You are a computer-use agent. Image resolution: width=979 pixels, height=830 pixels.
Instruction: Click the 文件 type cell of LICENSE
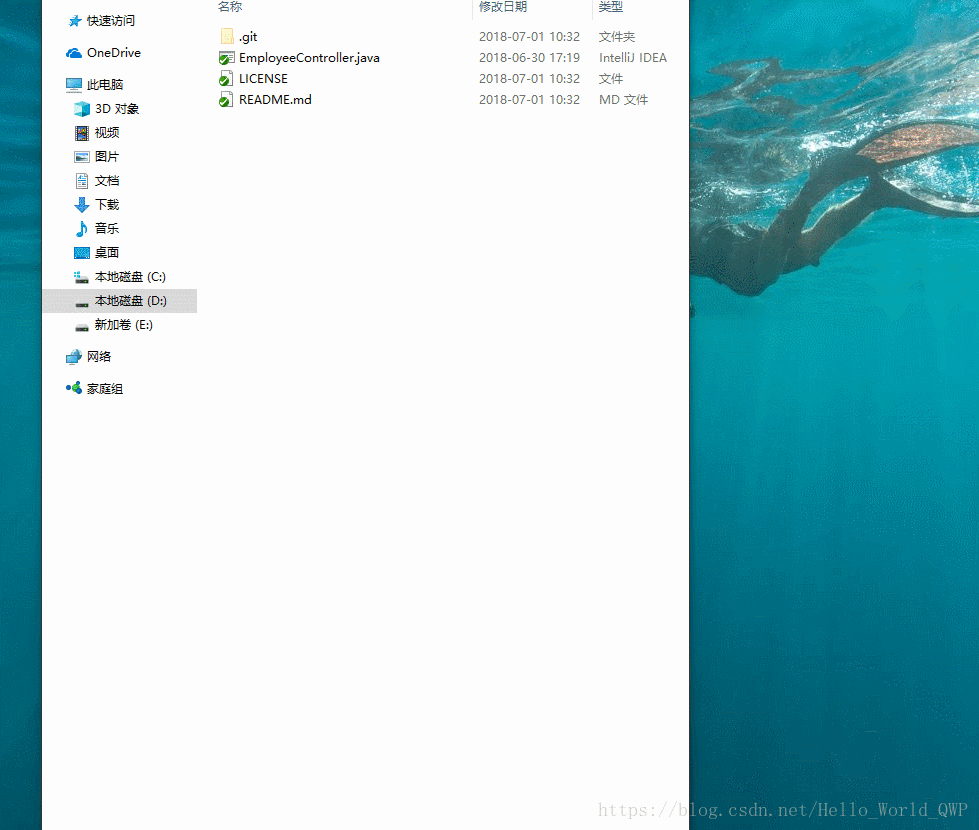(611, 79)
